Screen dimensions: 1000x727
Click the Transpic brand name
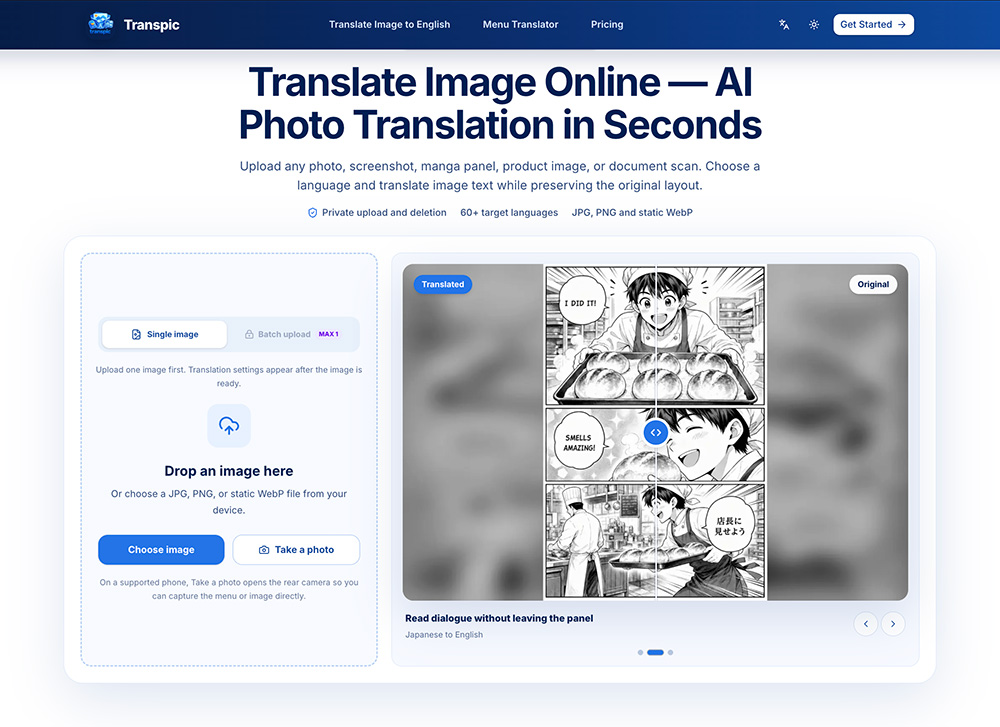pyautogui.click(x=151, y=24)
